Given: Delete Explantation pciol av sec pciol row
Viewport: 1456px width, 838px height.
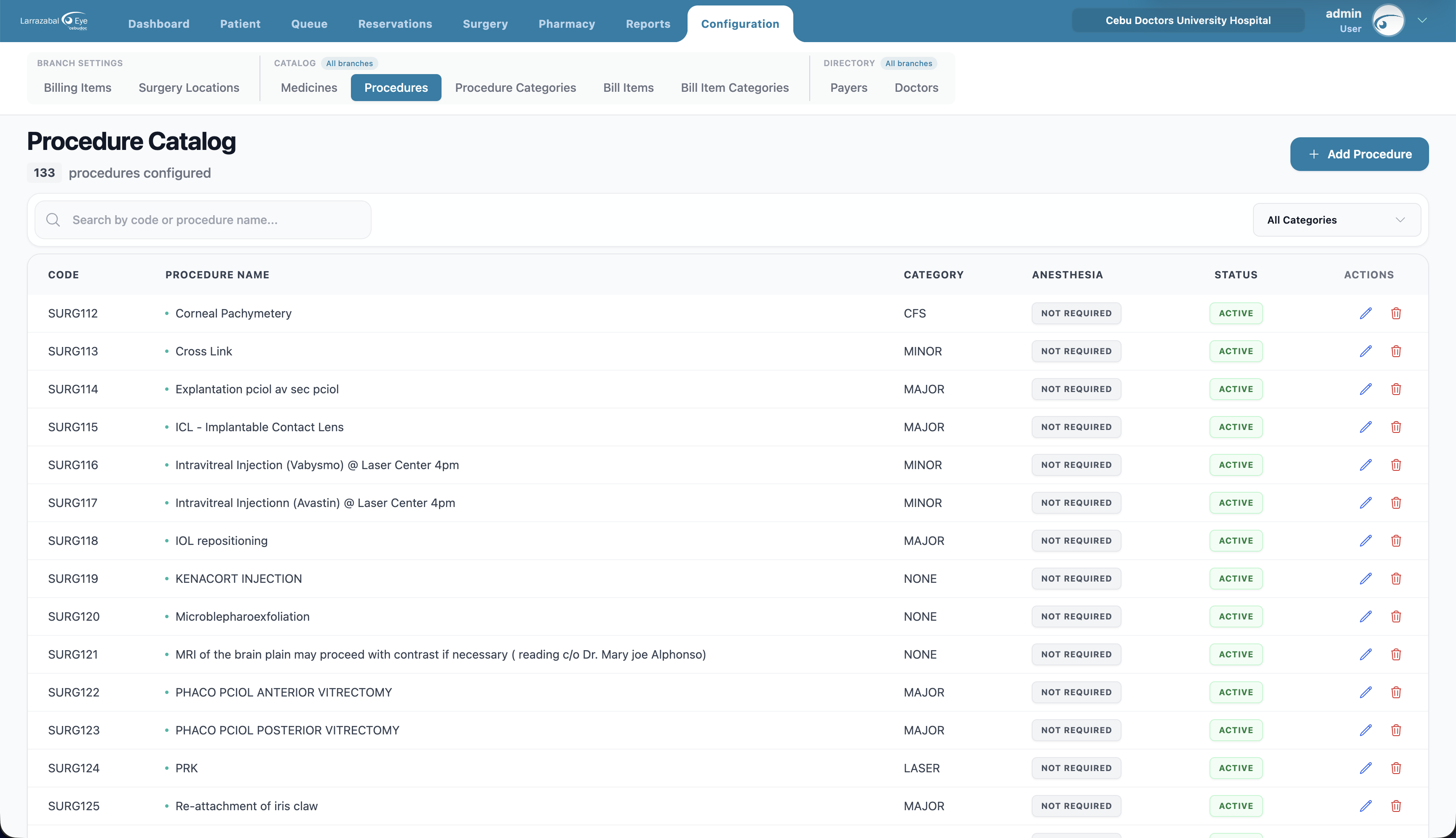Looking at the screenshot, I should click(x=1396, y=389).
